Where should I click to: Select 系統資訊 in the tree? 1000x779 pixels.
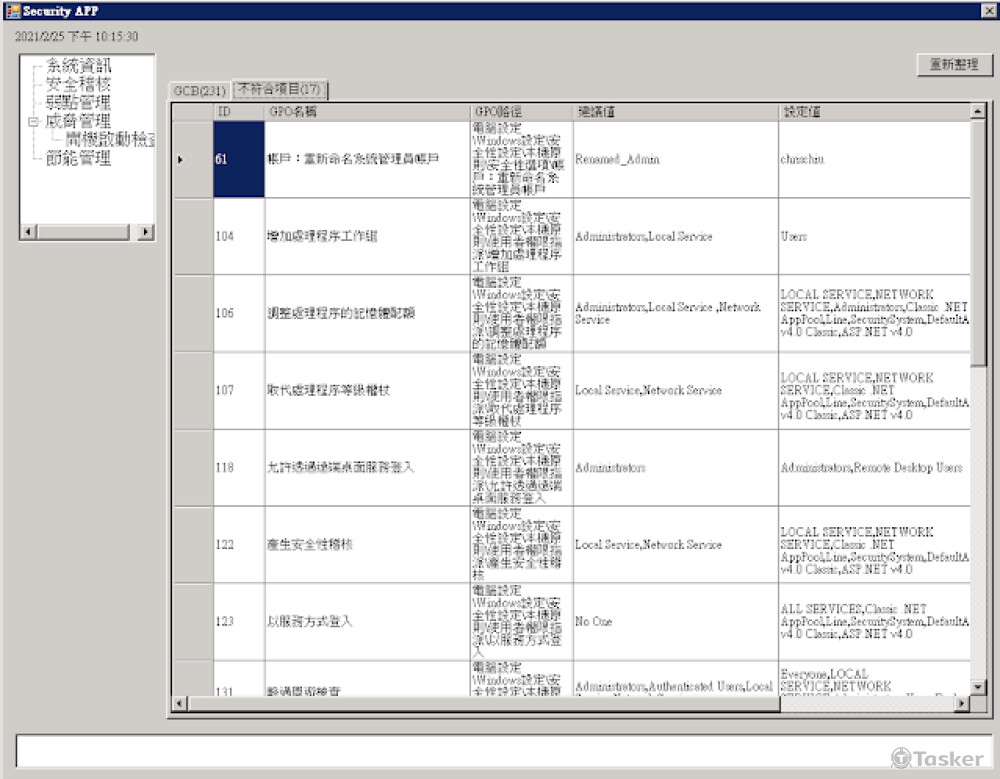[79, 66]
